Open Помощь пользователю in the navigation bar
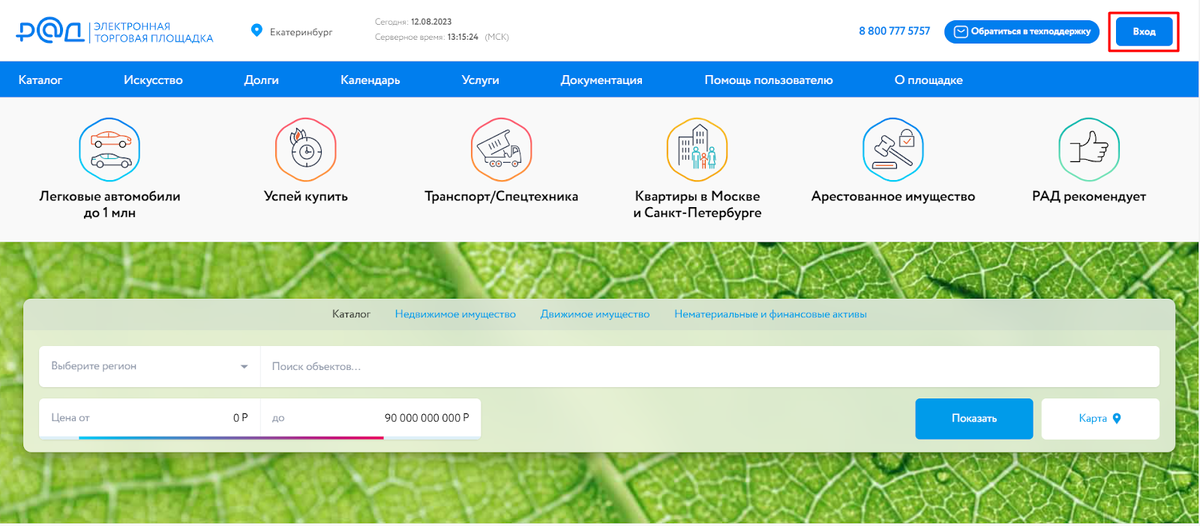 tap(768, 80)
